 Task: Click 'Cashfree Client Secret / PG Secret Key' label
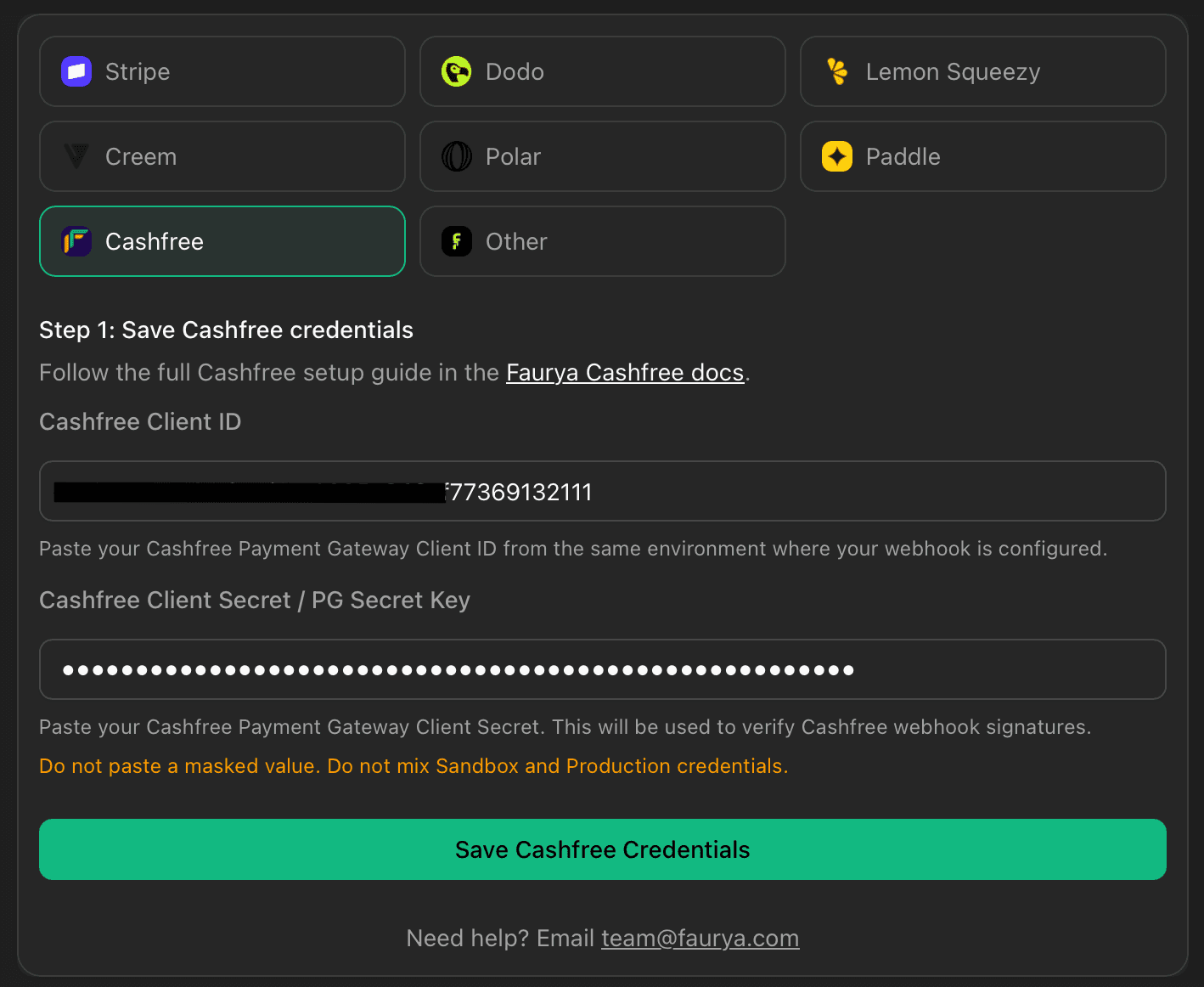[255, 601]
